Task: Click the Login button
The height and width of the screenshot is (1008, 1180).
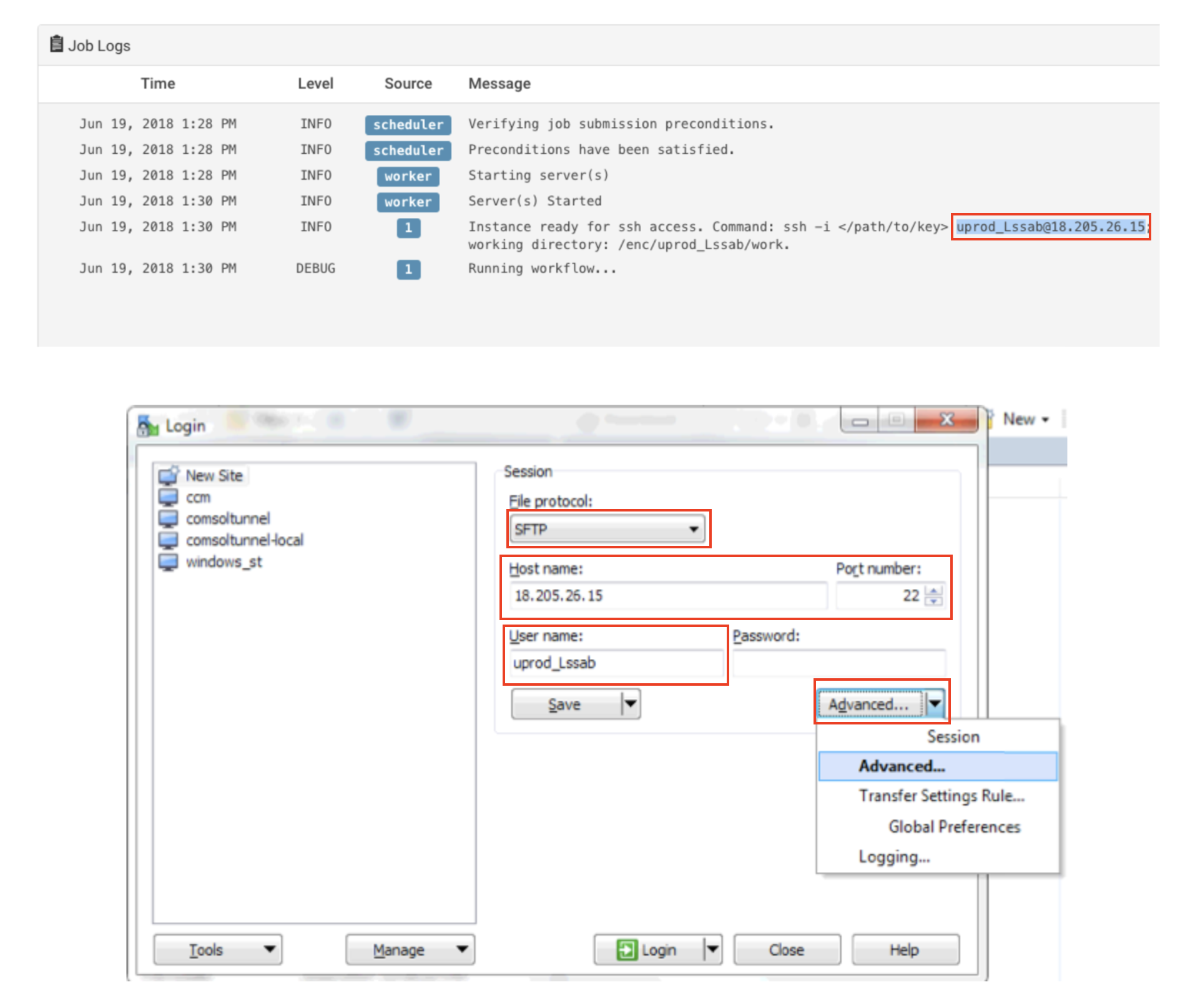Action: [x=649, y=950]
